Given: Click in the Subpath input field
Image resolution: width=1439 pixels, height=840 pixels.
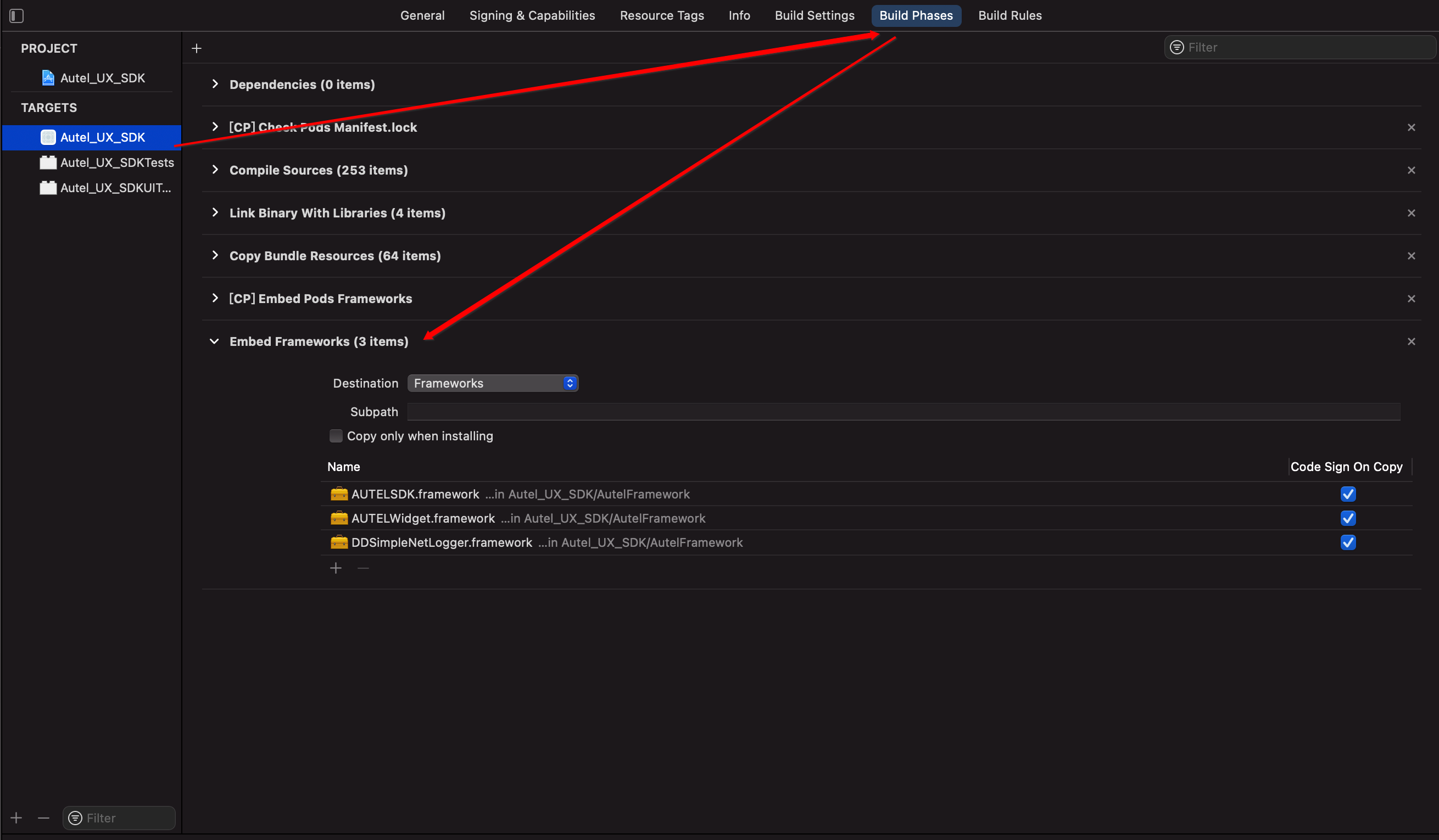Looking at the screenshot, I should tap(903, 411).
